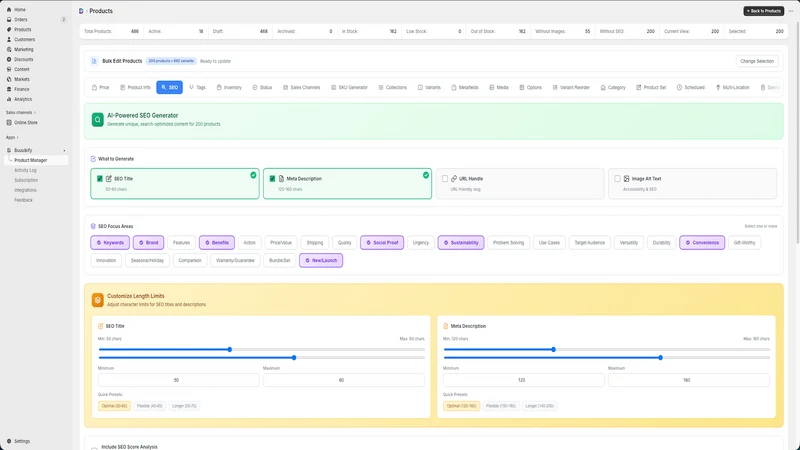Click the SEO Title Maximum input field
The width and height of the screenshot is (800, 450).
[x=343, y=380]
